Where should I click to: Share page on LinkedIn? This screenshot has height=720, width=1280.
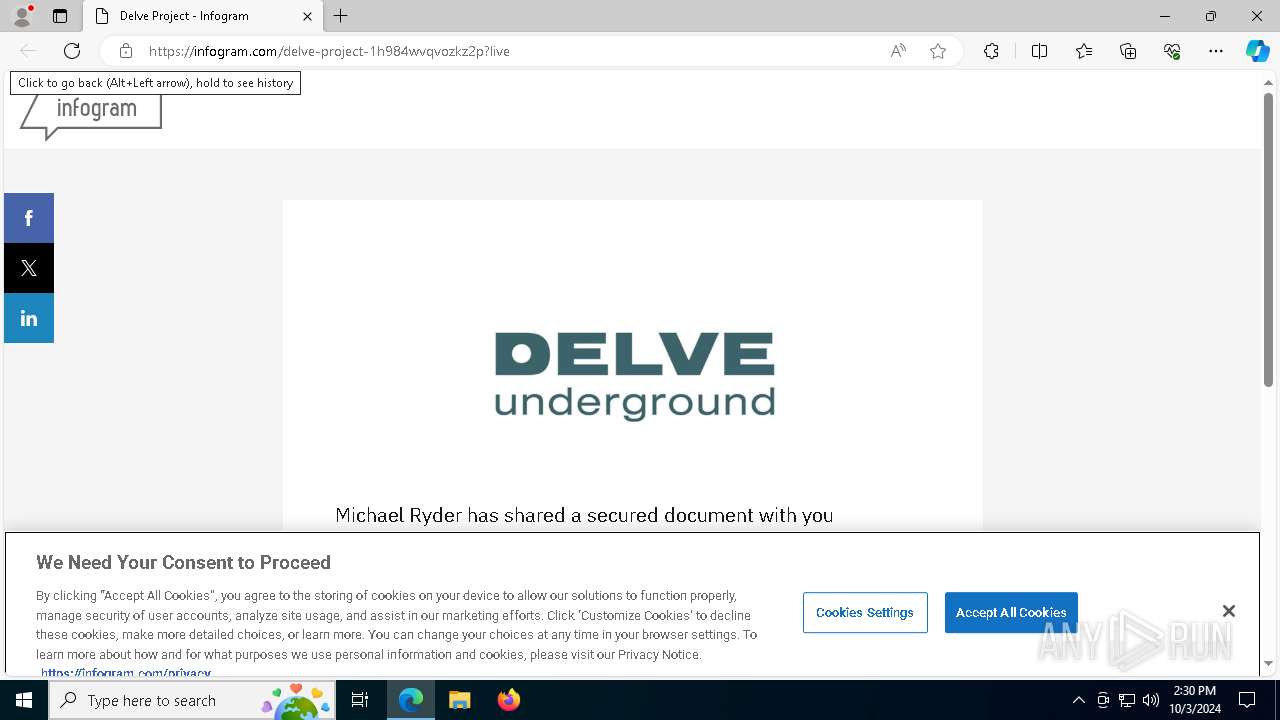coord(29,318)
